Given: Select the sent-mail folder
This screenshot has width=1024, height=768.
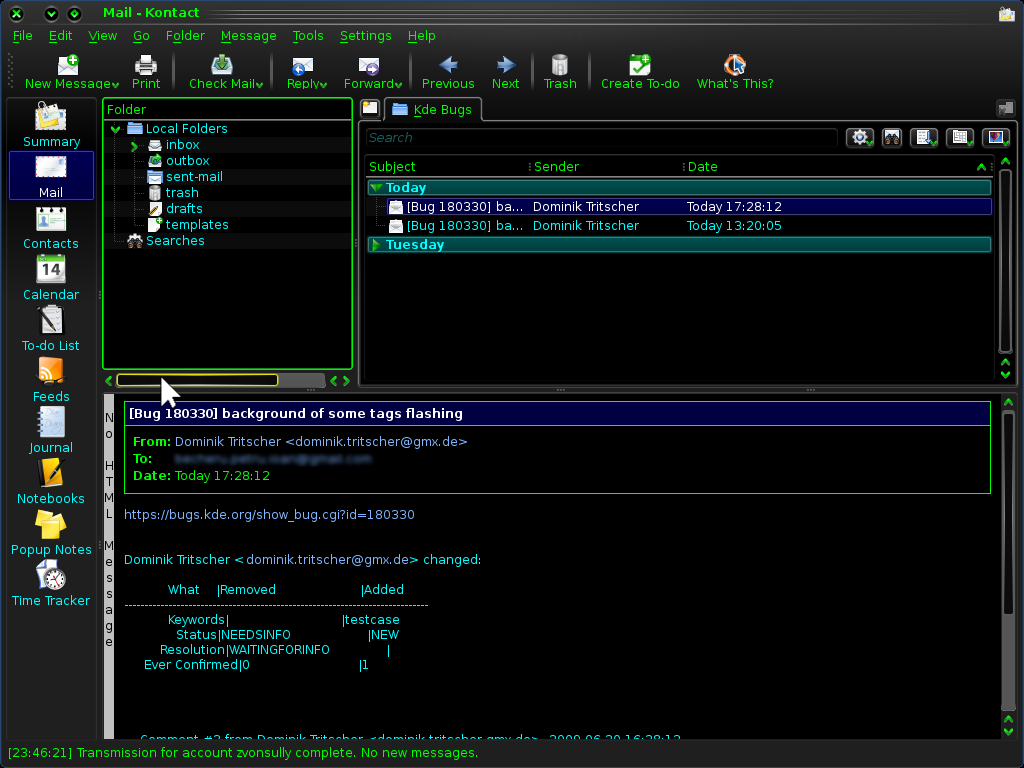Looking at the screenshot, I should point(194,177).
